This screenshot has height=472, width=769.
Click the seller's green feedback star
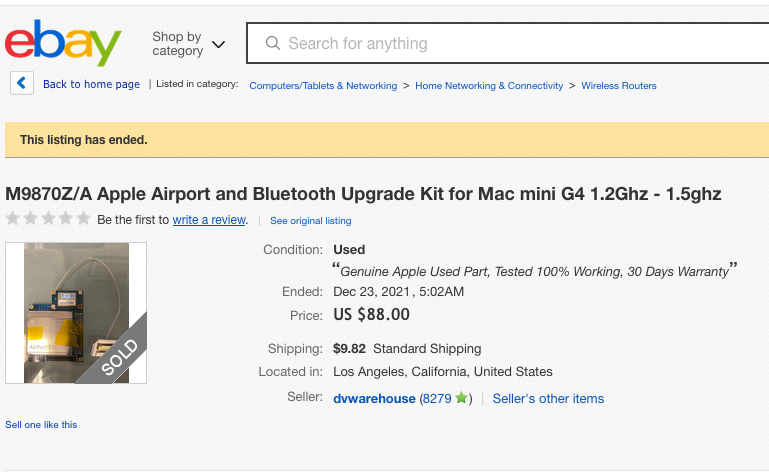(461, 397)
